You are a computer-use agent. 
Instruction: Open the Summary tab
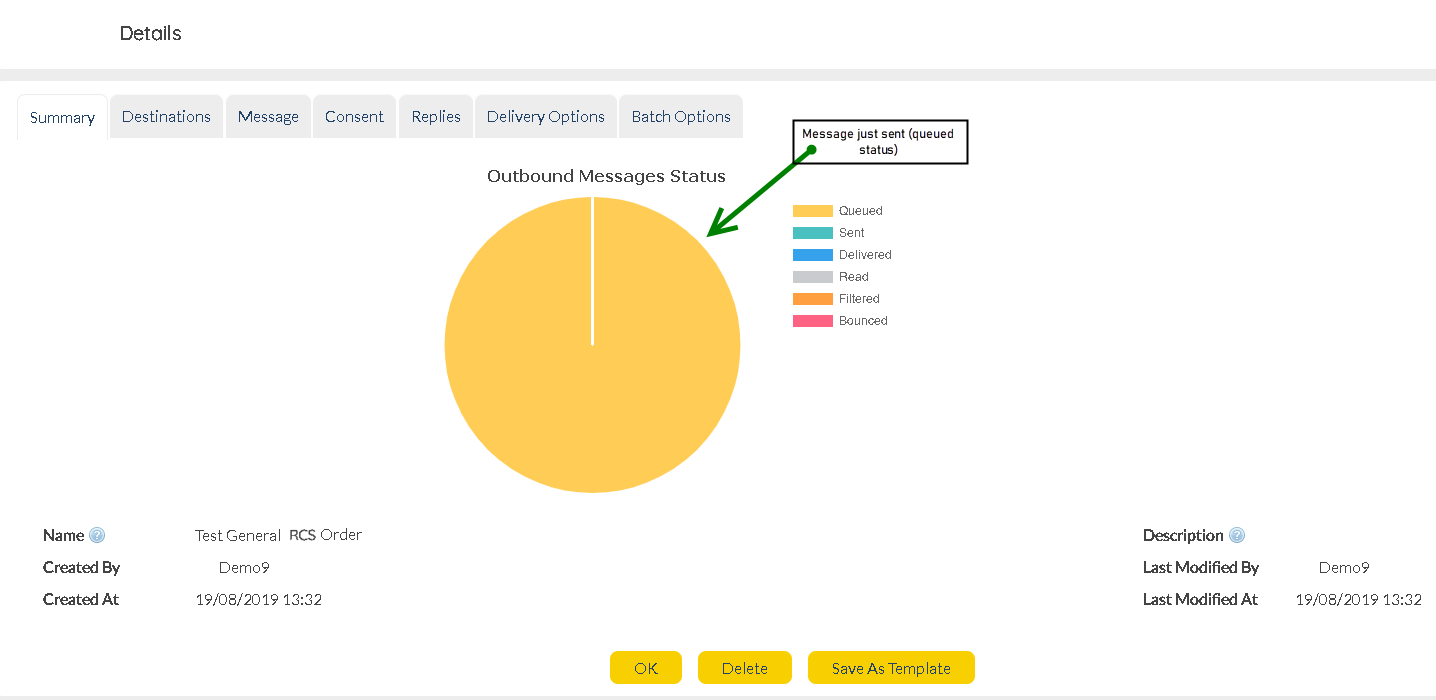point(62,117)
